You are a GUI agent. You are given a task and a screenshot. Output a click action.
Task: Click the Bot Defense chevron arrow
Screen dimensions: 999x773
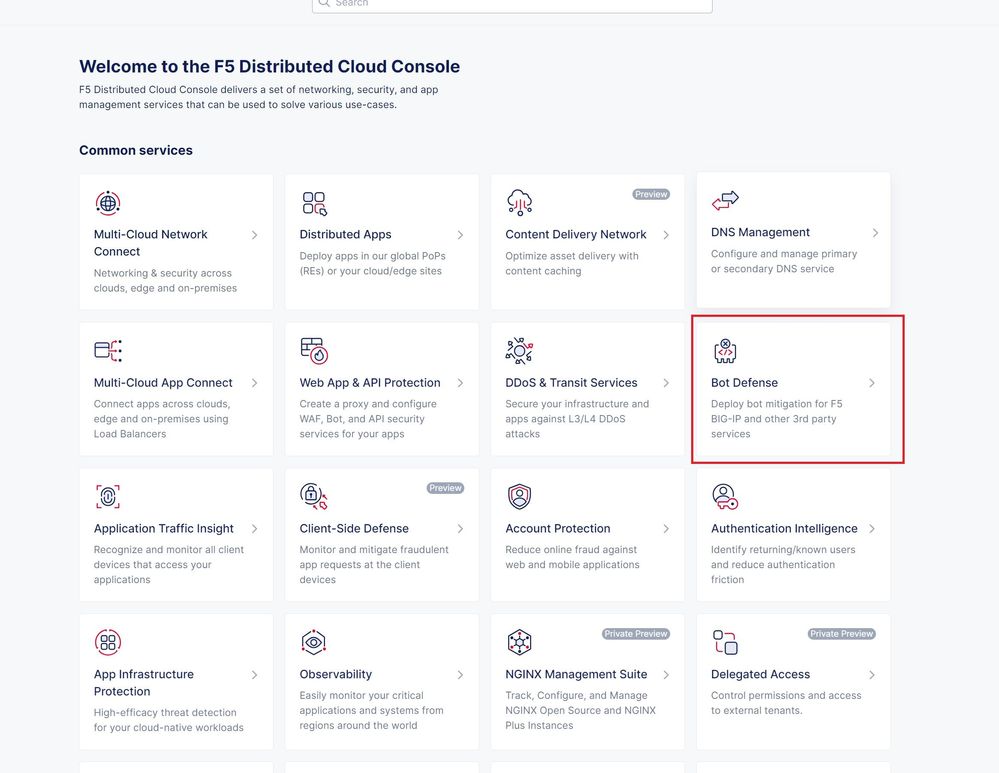(872, 383)
